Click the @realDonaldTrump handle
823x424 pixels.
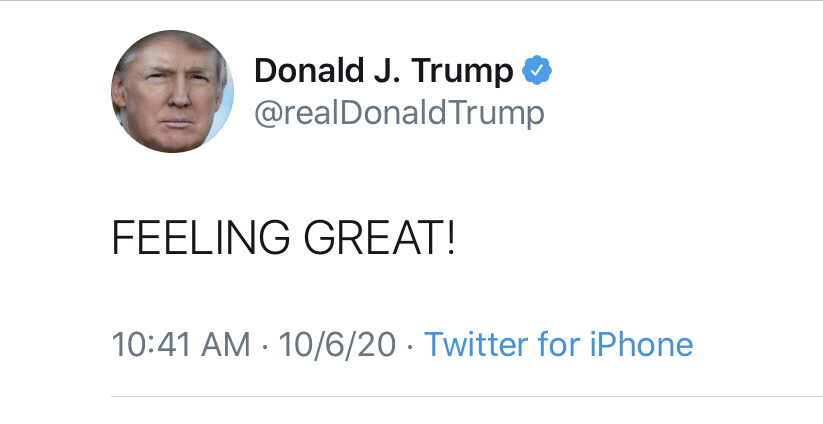[x=400, y=113]
